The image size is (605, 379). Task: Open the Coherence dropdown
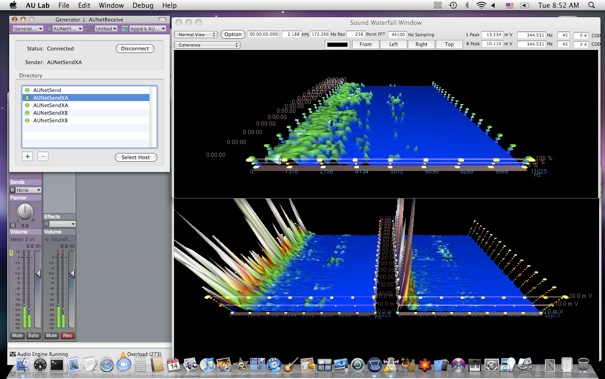tap(208, 45)
